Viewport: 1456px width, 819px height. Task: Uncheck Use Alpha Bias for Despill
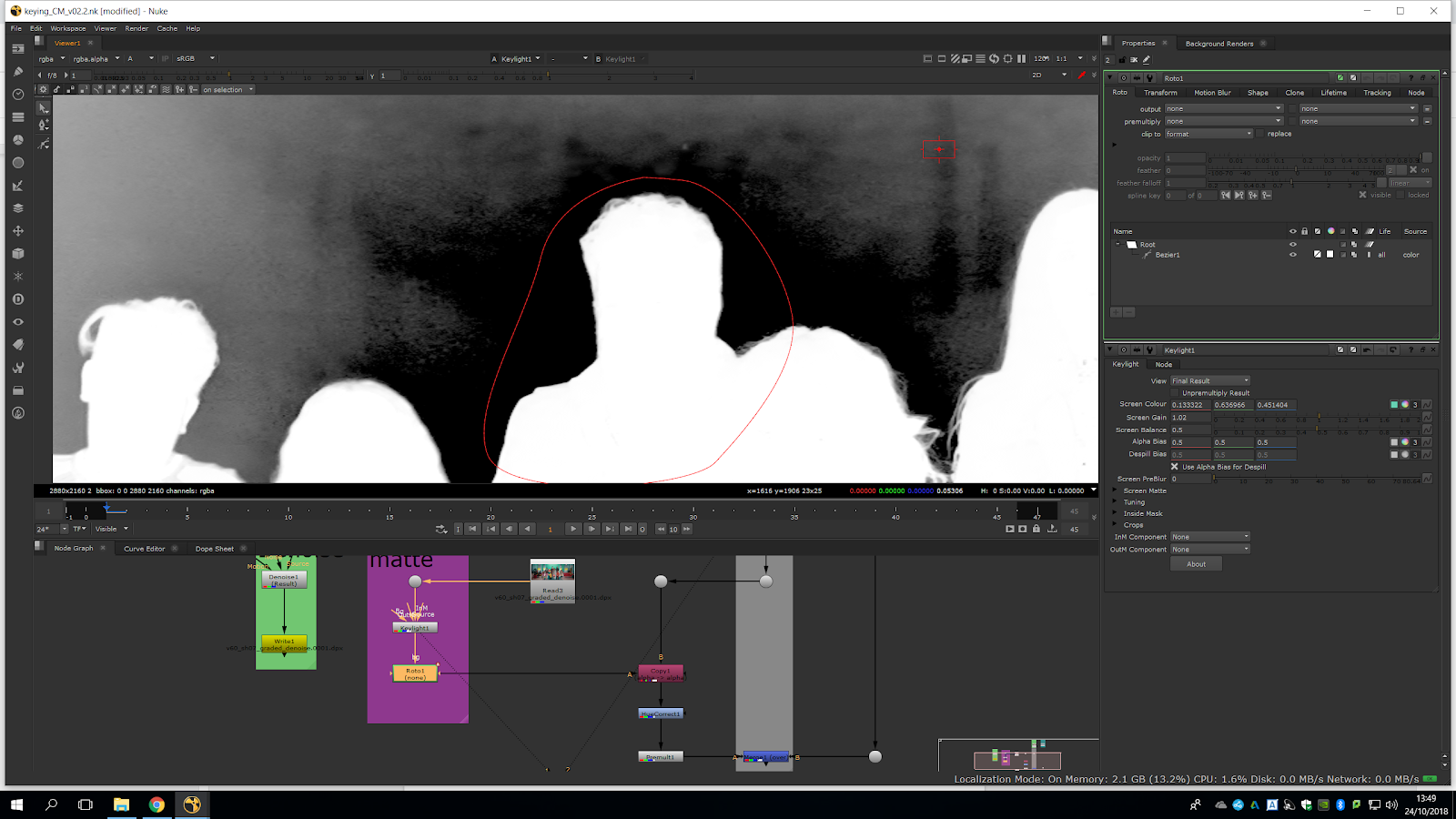[1175, 467]
